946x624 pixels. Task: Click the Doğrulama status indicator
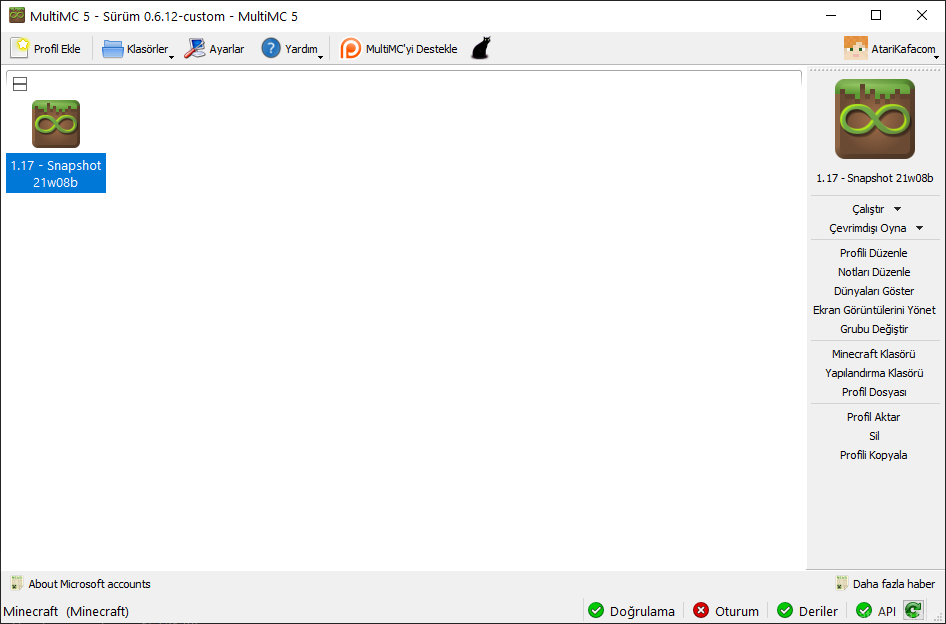click(631, 611)
